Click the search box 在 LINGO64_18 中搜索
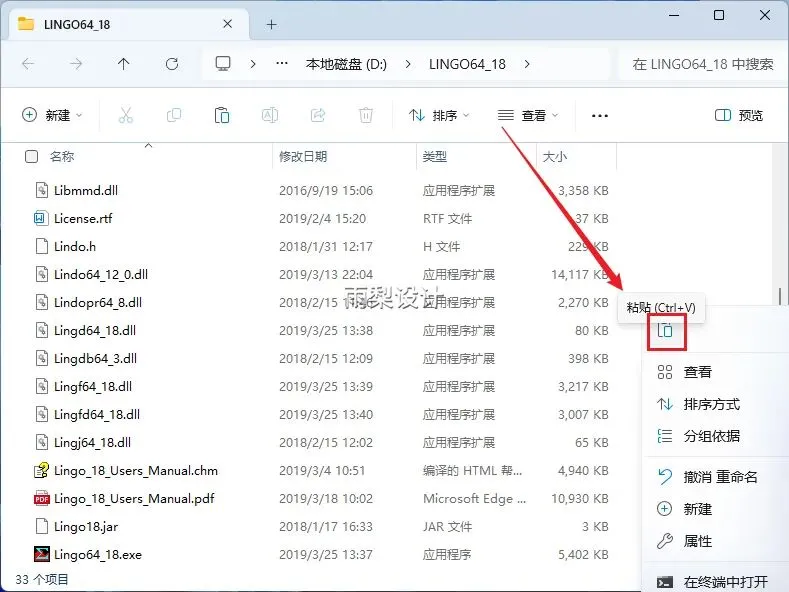Image resolution: width=789 pixels, height=592 pixels. point(702,64)
